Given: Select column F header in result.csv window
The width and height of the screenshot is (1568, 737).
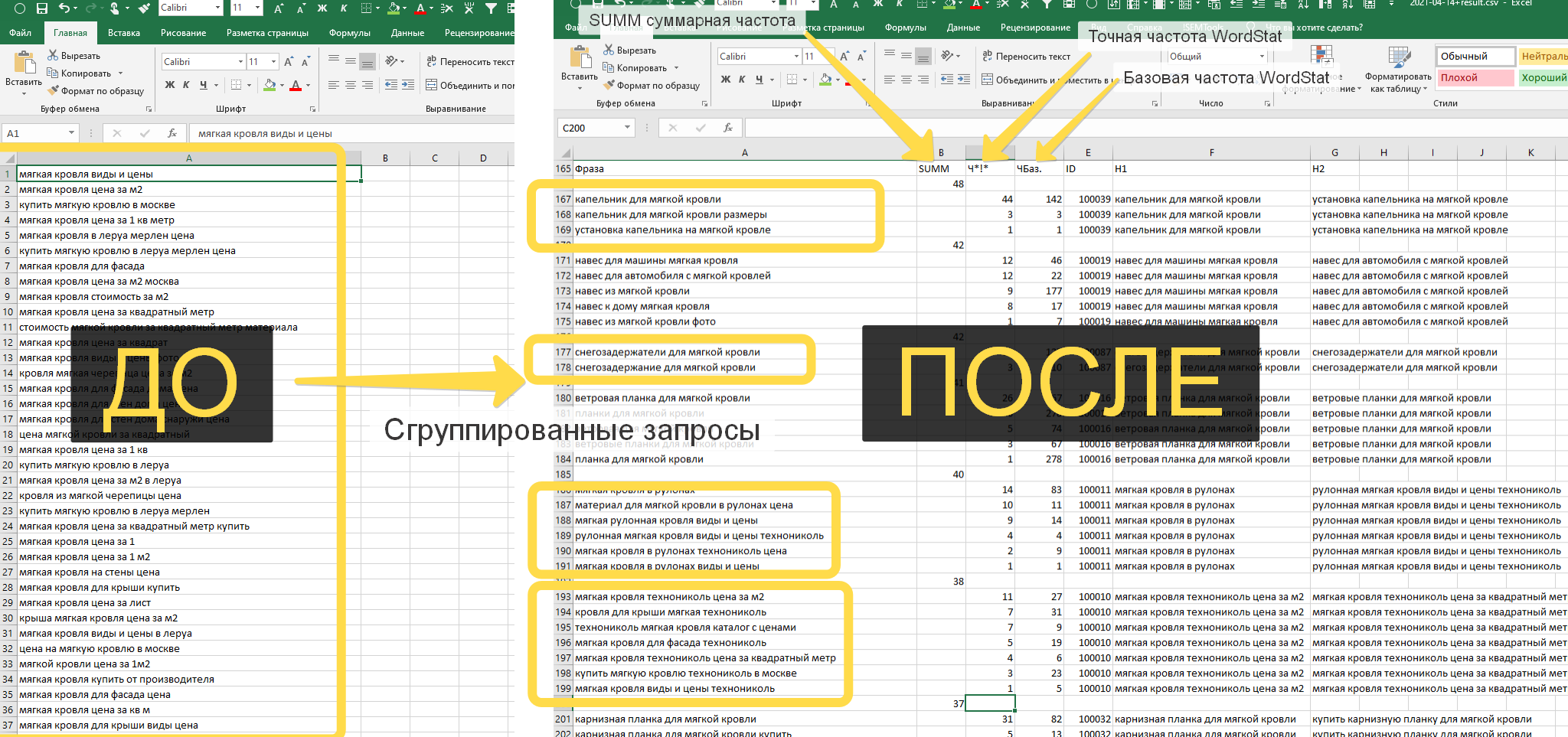Looking at the screenshot, I should [1211, 152].
